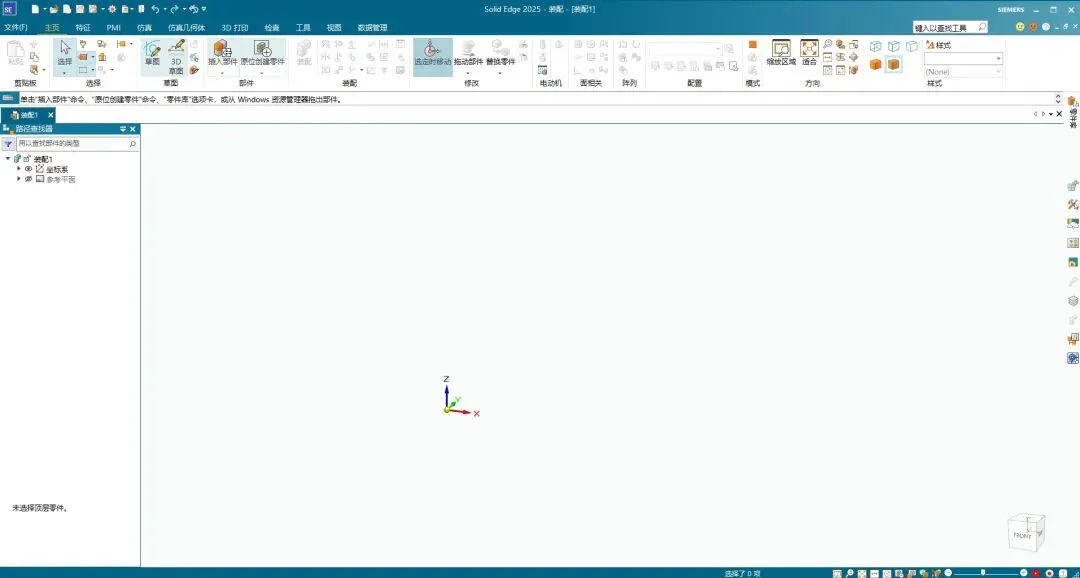1080x578 pixels.
Task: Click the Fit (适合) view icon
Action: (x=809, y=48)
